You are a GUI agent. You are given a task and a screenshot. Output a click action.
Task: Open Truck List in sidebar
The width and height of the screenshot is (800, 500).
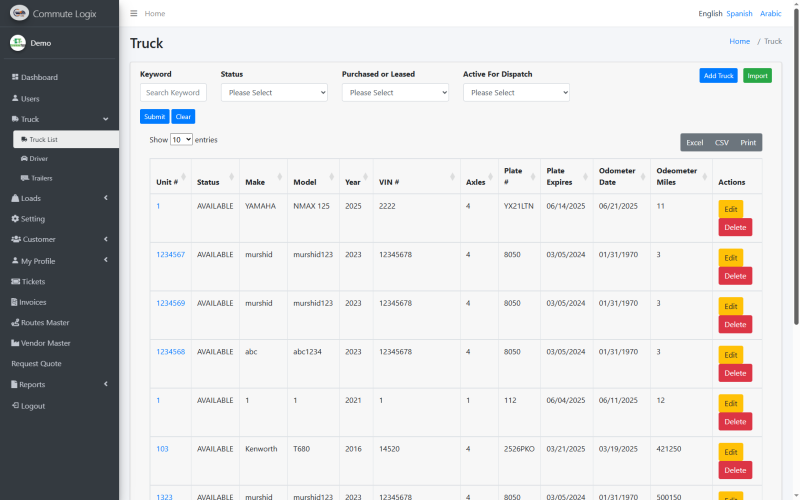pyautogui.click(x=66, y=139)
